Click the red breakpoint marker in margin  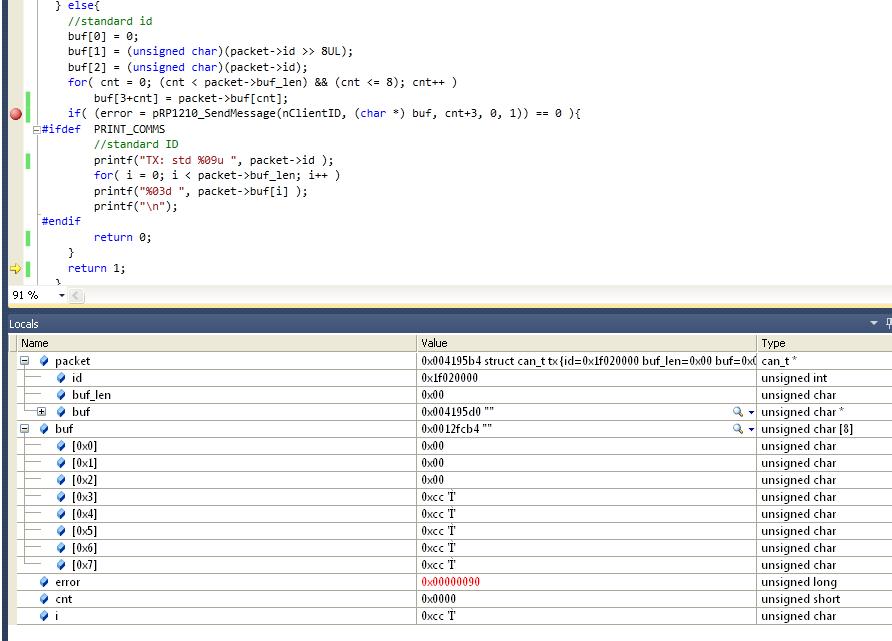point(15,114)
